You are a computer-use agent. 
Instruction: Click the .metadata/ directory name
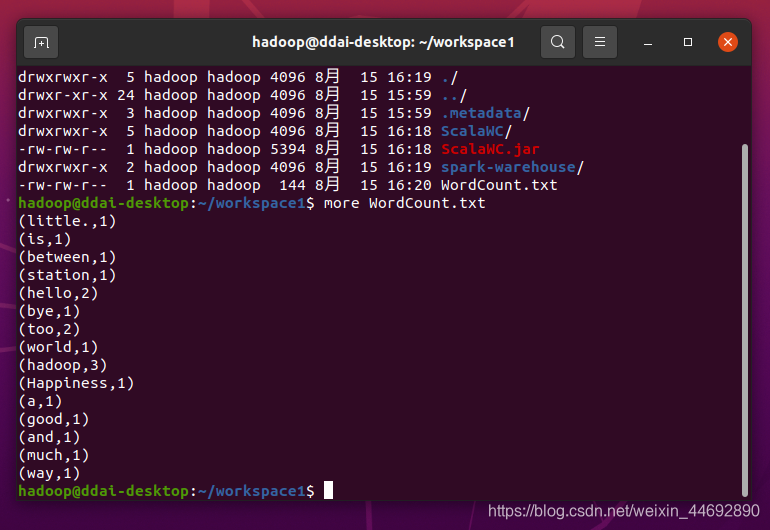click(x=485, y=113)
